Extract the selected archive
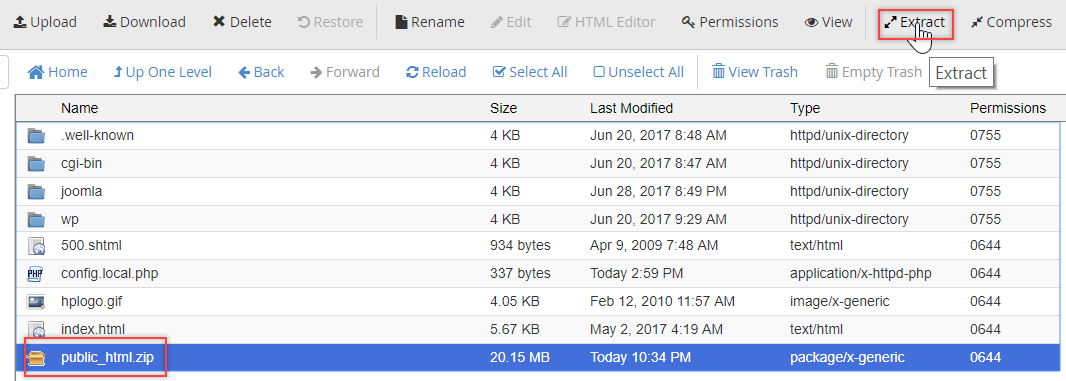Screen dimensions: 1066x381 pos(915,22)
